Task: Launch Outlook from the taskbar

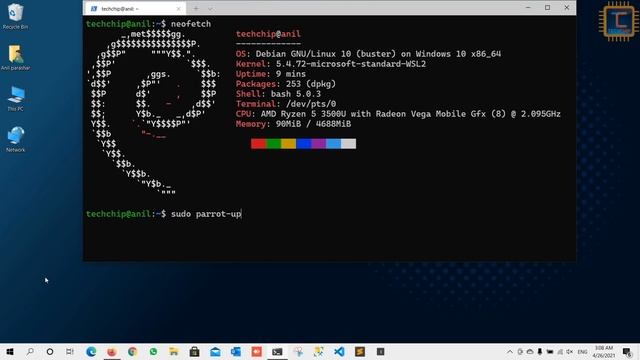Action: pyautogui.click(x=236, y=351)
